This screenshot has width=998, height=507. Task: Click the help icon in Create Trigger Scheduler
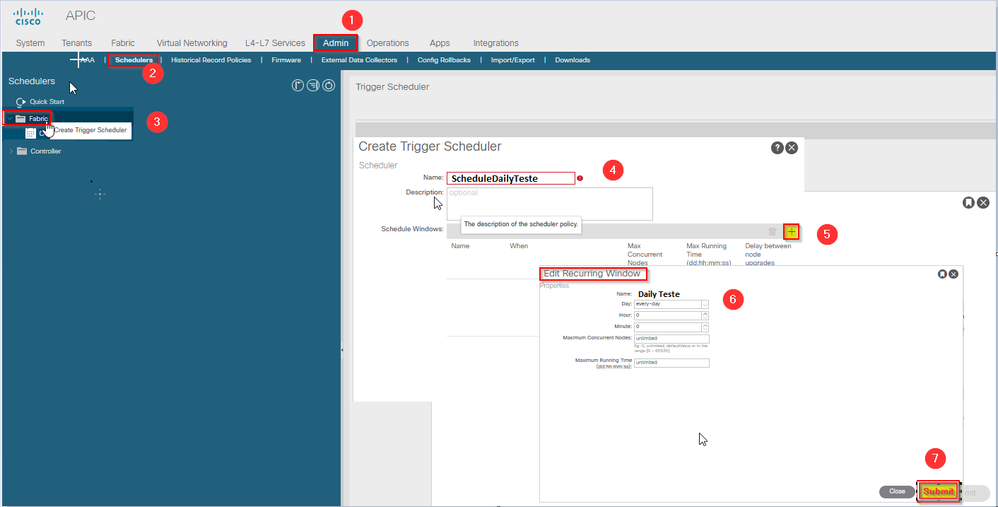click(777, 148)
